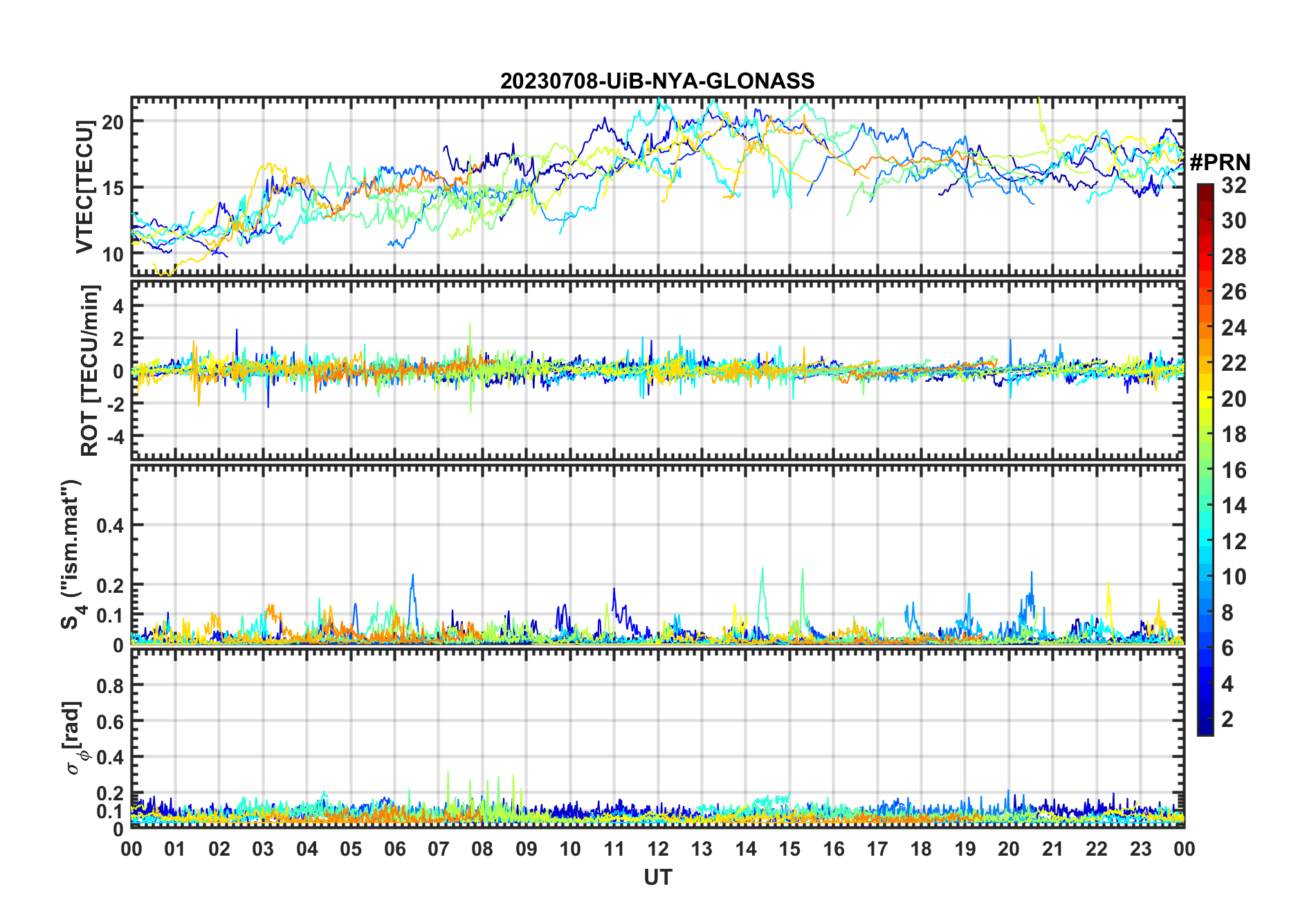Click colorbar tick label 22
Image resolution: width=1316 pixels, height=920 pixels.
pyautogui.click(x=1234, y=363)
